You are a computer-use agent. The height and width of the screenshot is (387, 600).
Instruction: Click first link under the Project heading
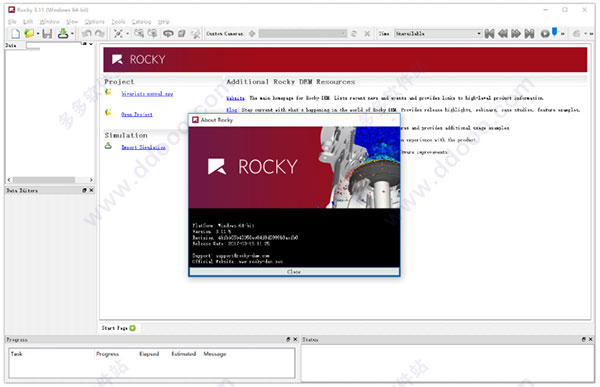click(x=147, y=93)
